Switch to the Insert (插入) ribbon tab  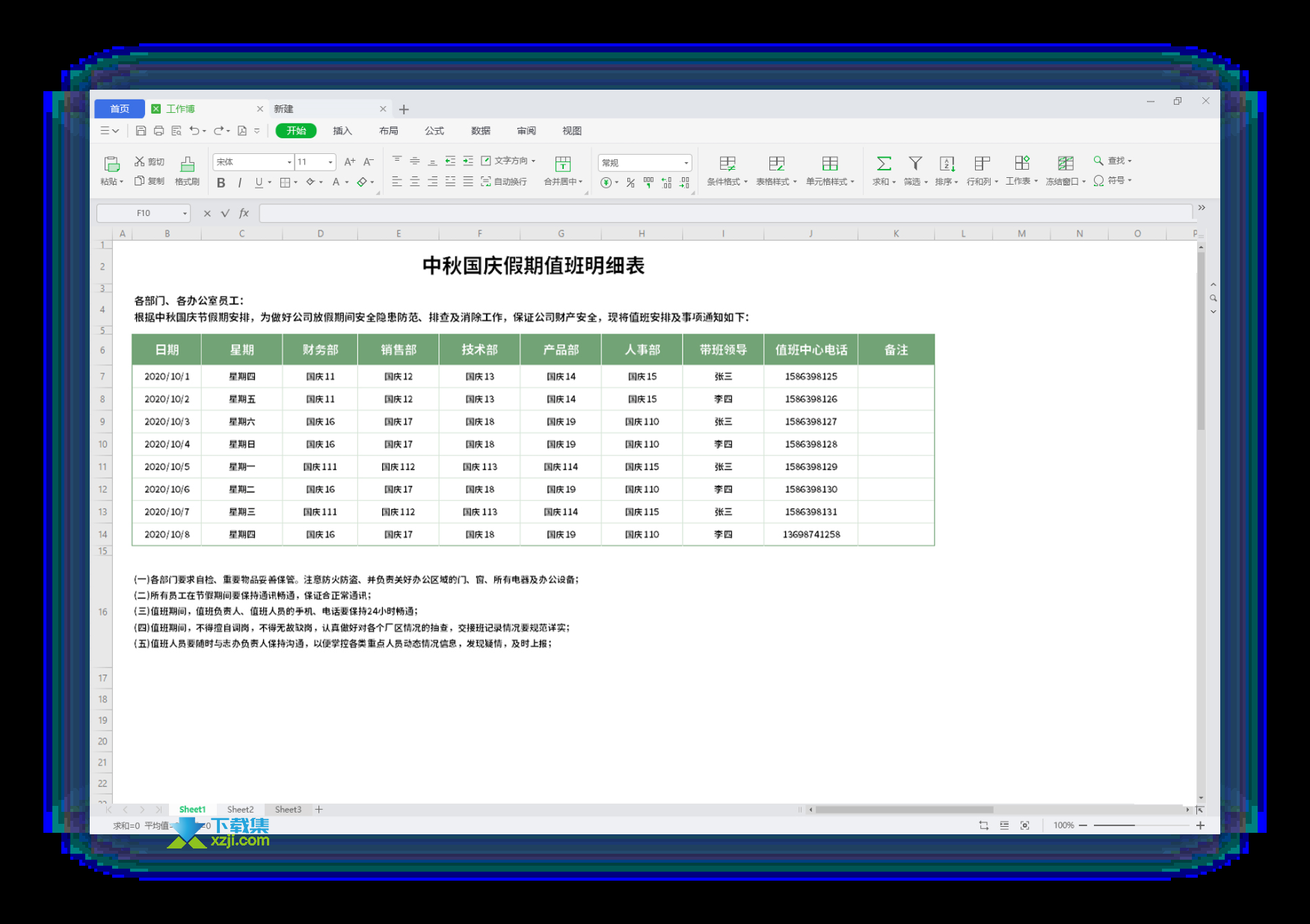(x=342, y=131)
